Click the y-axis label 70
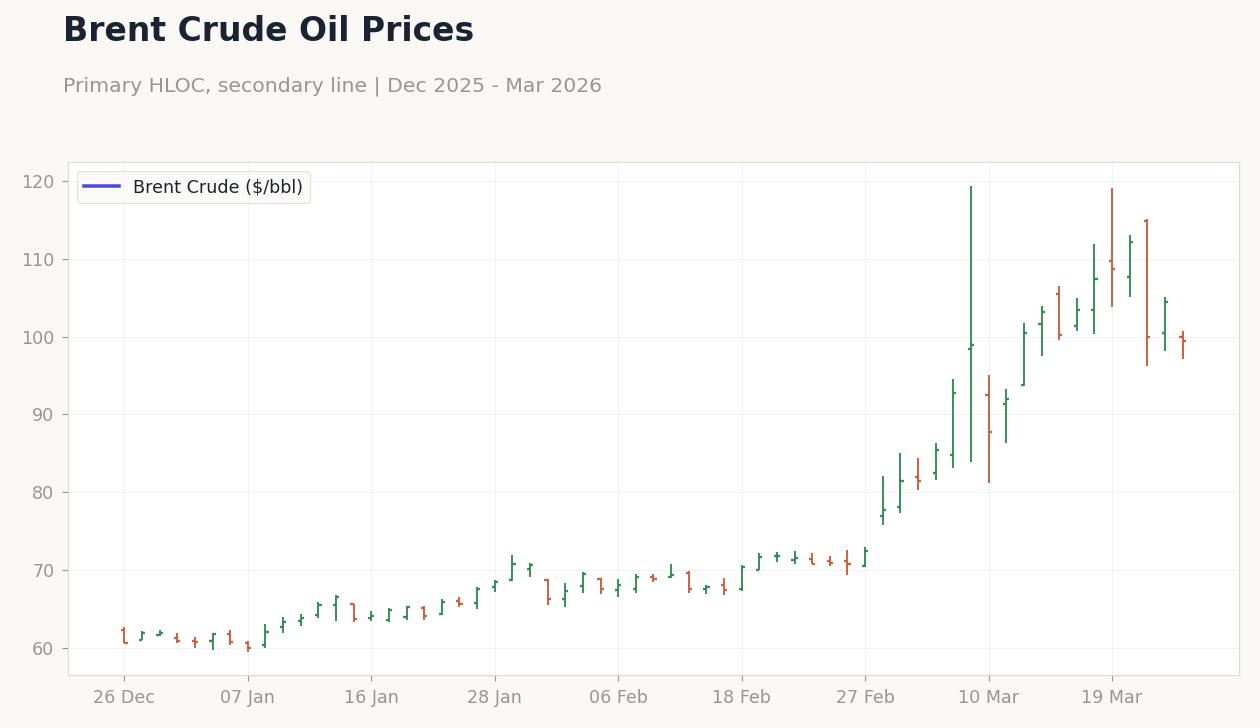This screenshot has width=1260, height=728. point(43,571)
